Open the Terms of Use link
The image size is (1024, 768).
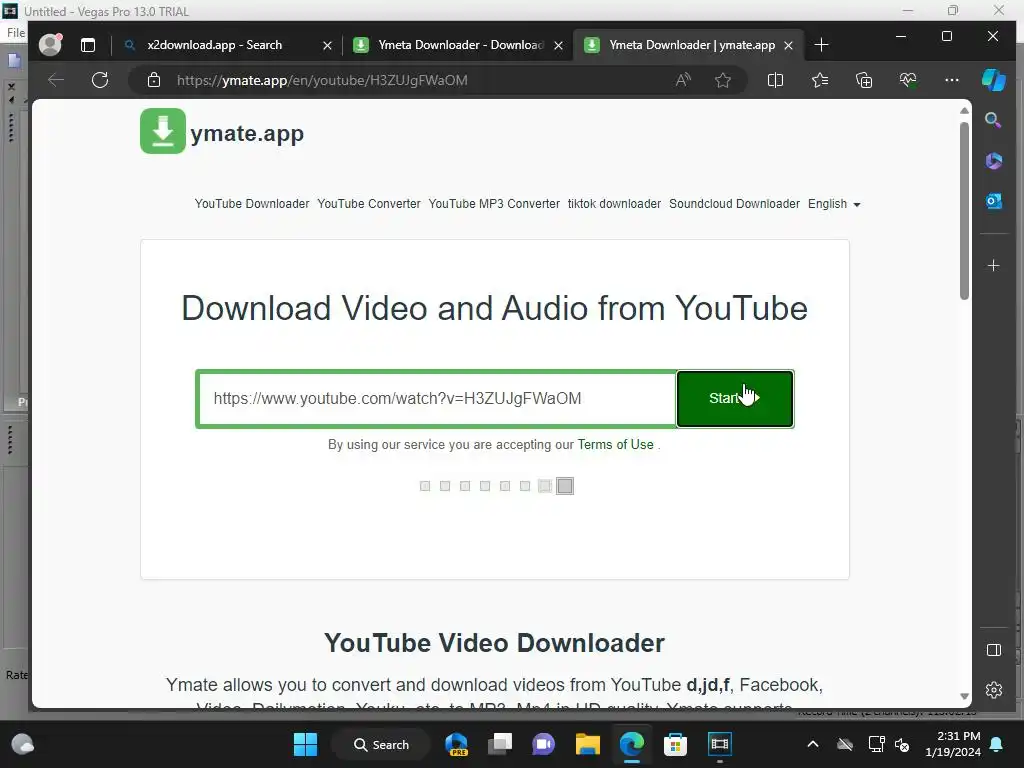click(x=615, y=445)
